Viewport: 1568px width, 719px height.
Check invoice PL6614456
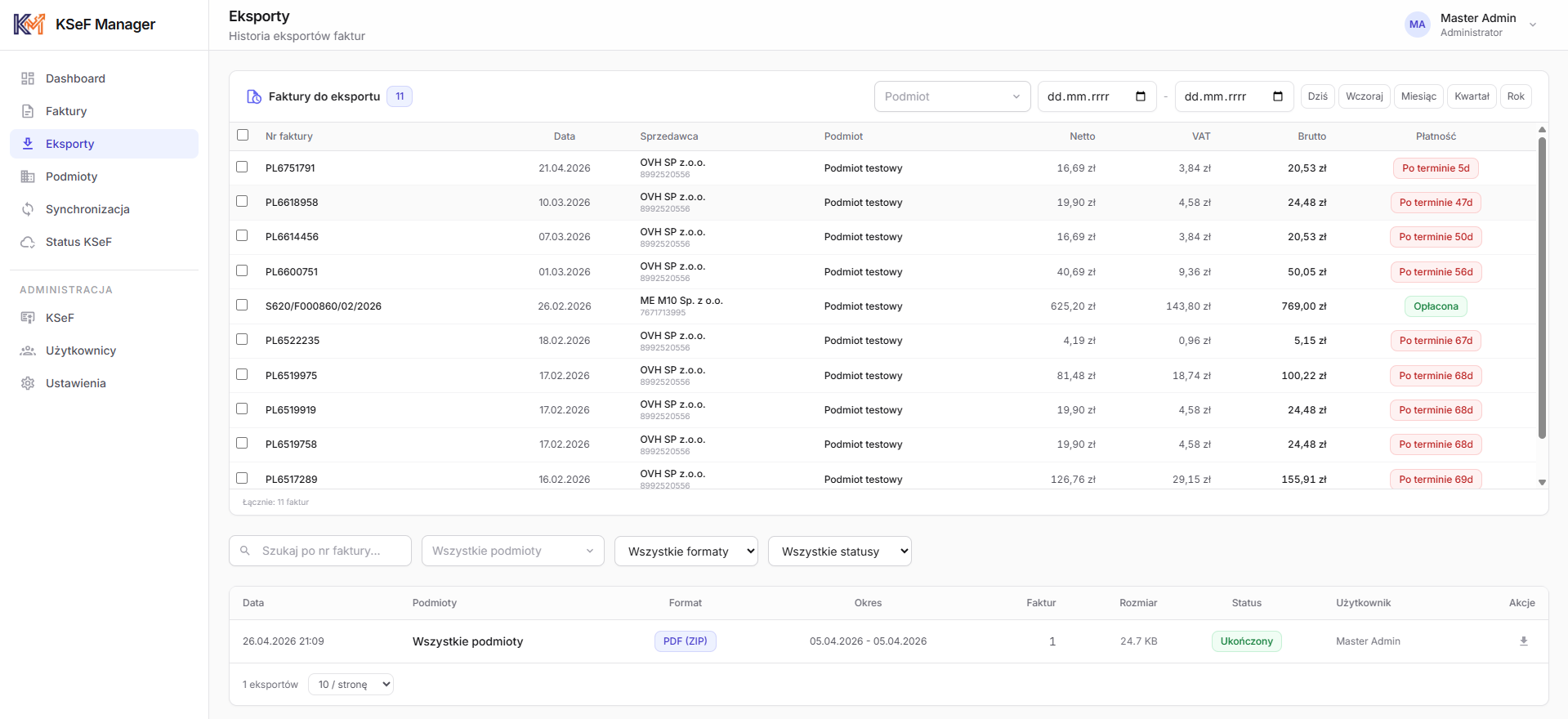click(x=242, y=235)
